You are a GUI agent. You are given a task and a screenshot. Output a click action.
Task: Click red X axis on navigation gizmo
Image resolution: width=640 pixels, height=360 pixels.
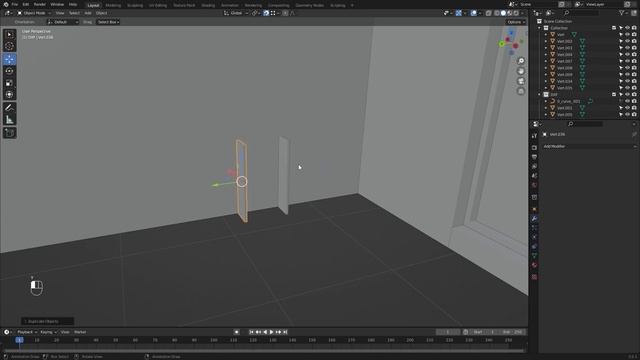[516, 46]
